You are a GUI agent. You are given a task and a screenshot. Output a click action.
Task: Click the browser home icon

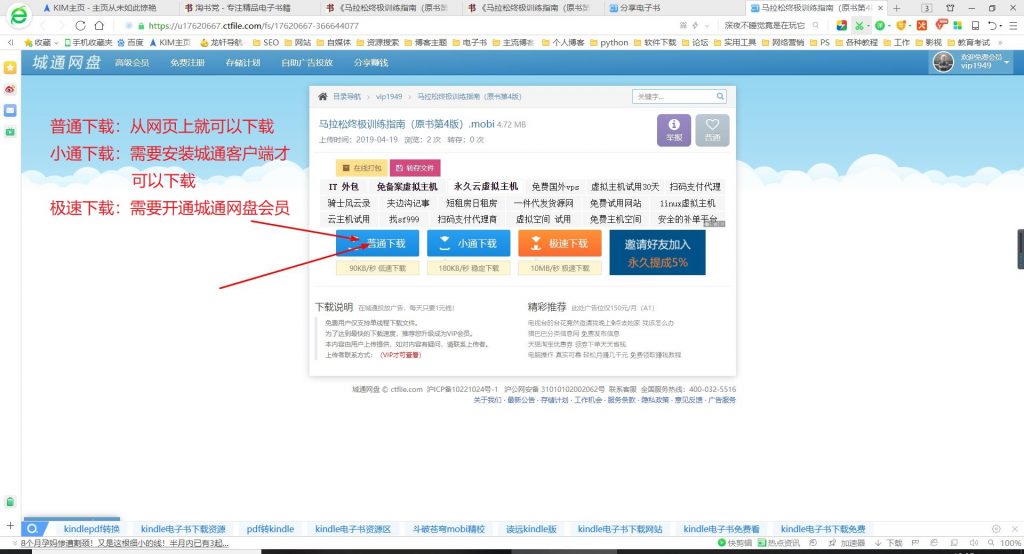[99, 25]
